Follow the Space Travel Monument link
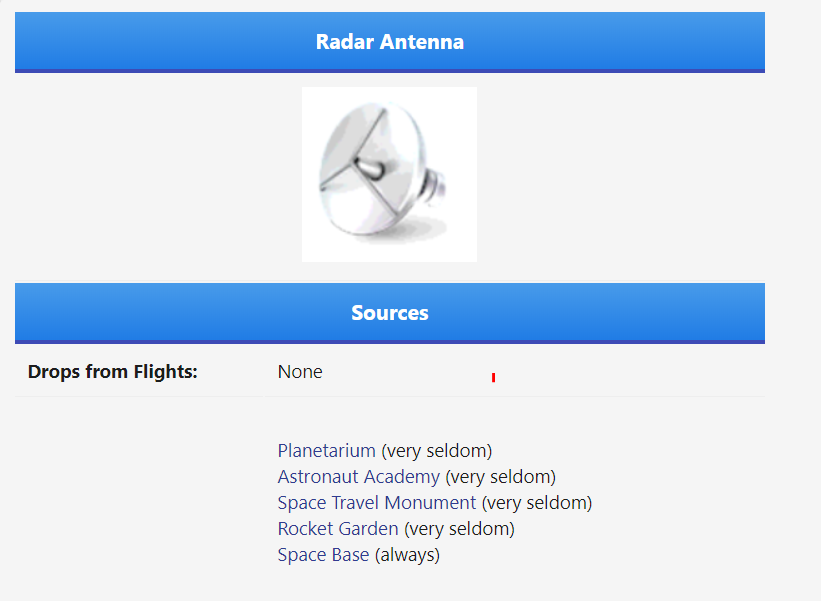The width and height of the screenshot is (821, 601). [377, 503]
